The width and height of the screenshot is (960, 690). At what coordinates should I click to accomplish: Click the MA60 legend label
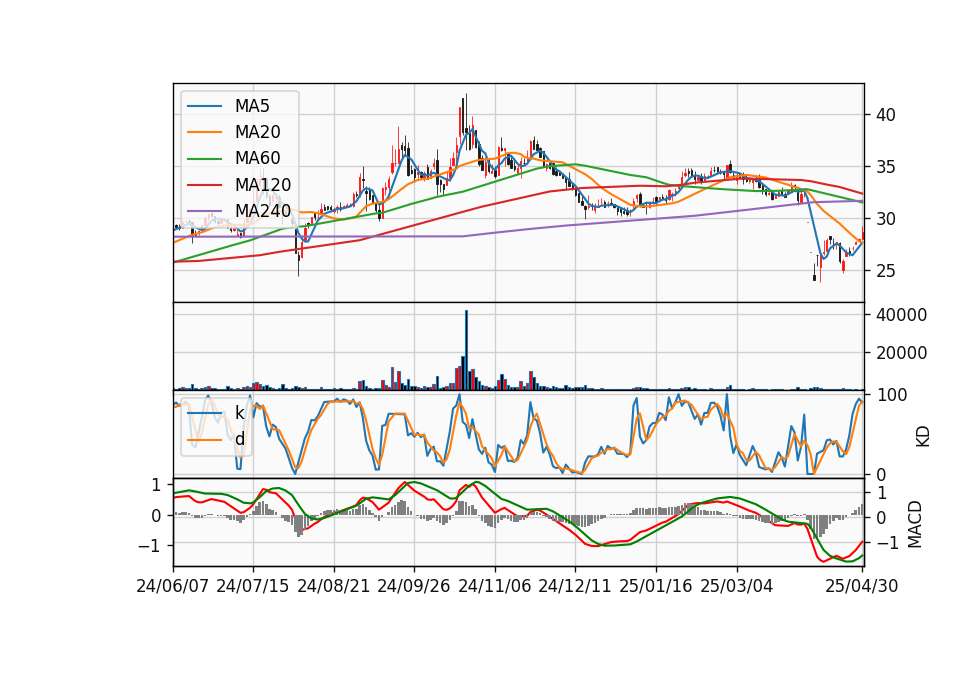click(257, 159)
